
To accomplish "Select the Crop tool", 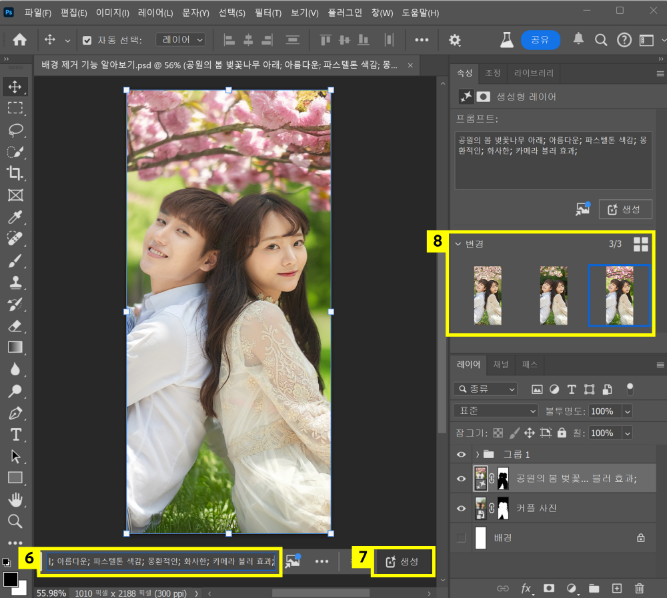I will [16, 173].
